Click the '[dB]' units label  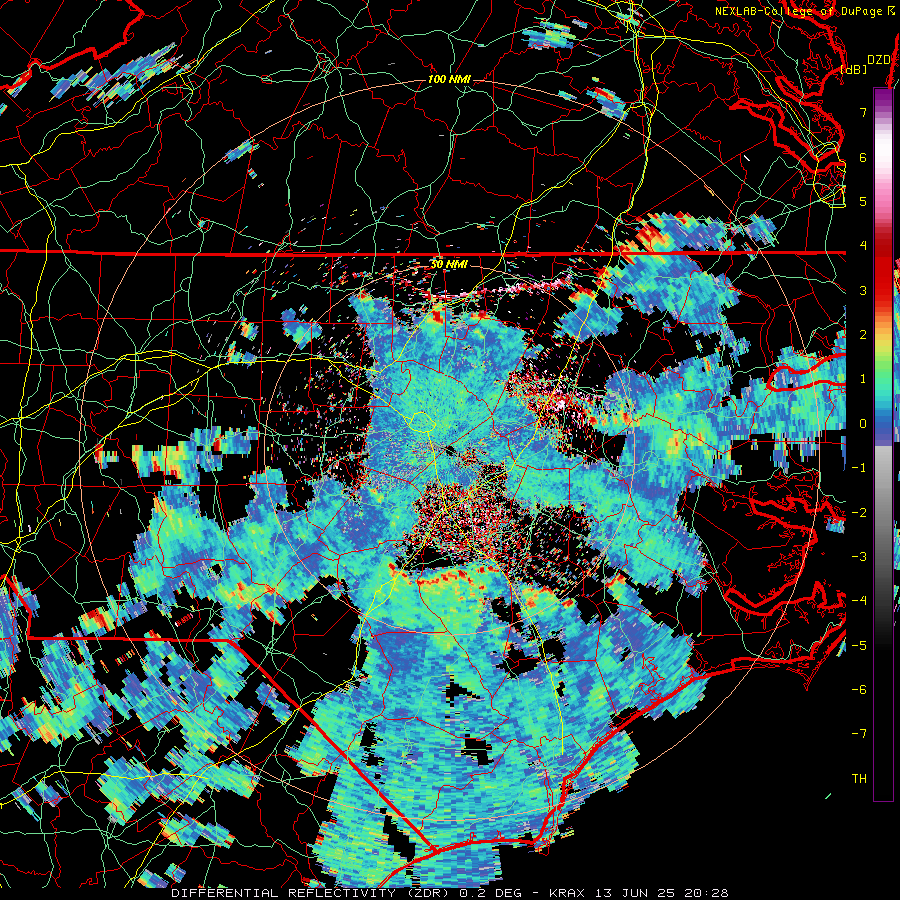(854, 69)
